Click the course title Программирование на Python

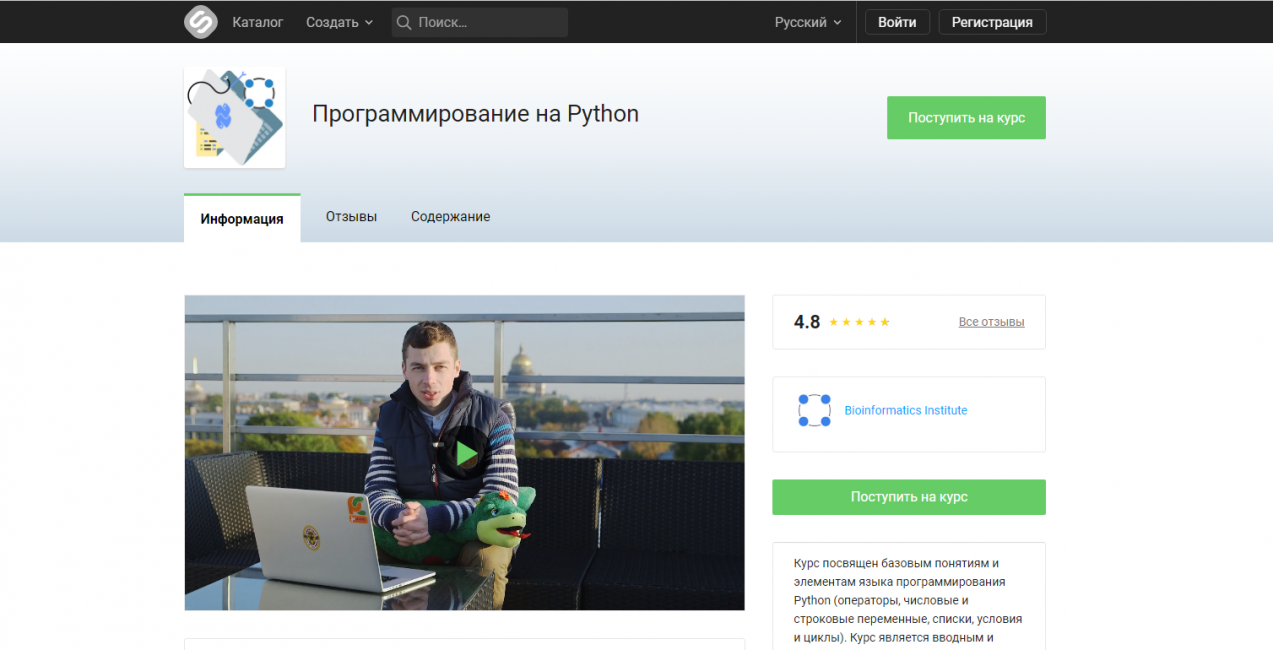point(475,114)
